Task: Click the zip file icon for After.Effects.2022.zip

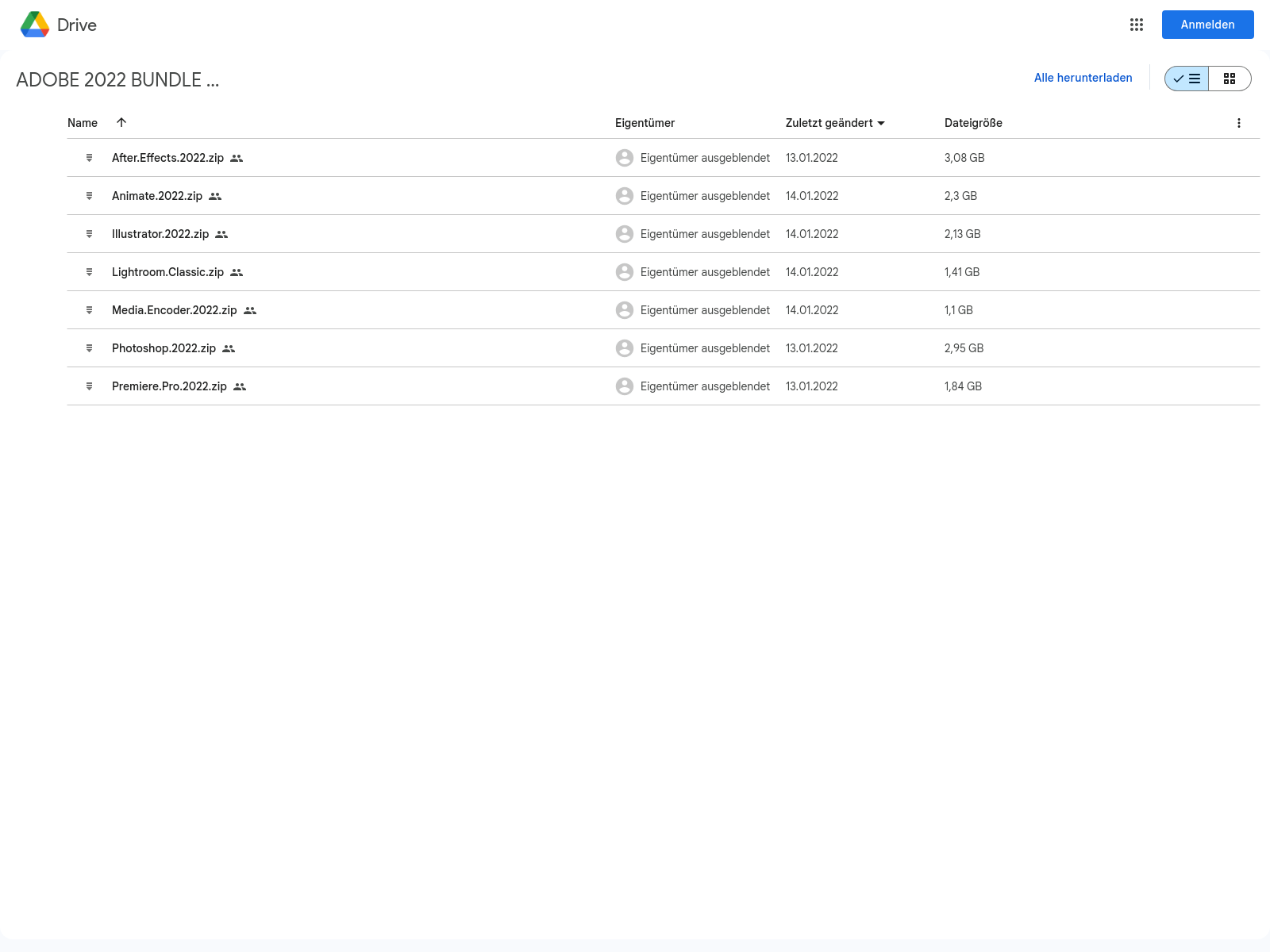Action: [x=89, y=158]
